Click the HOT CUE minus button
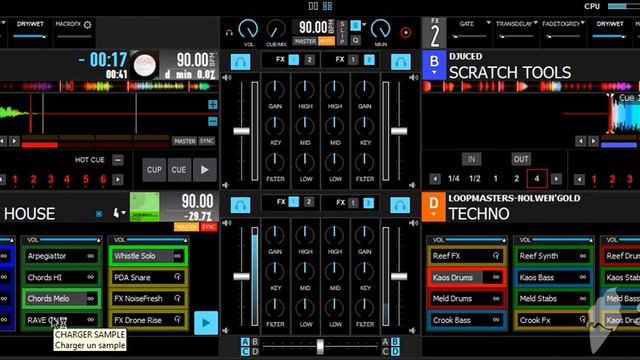This screenshot has height=360, width=640. pyautogui.click(x=118, y=160)
